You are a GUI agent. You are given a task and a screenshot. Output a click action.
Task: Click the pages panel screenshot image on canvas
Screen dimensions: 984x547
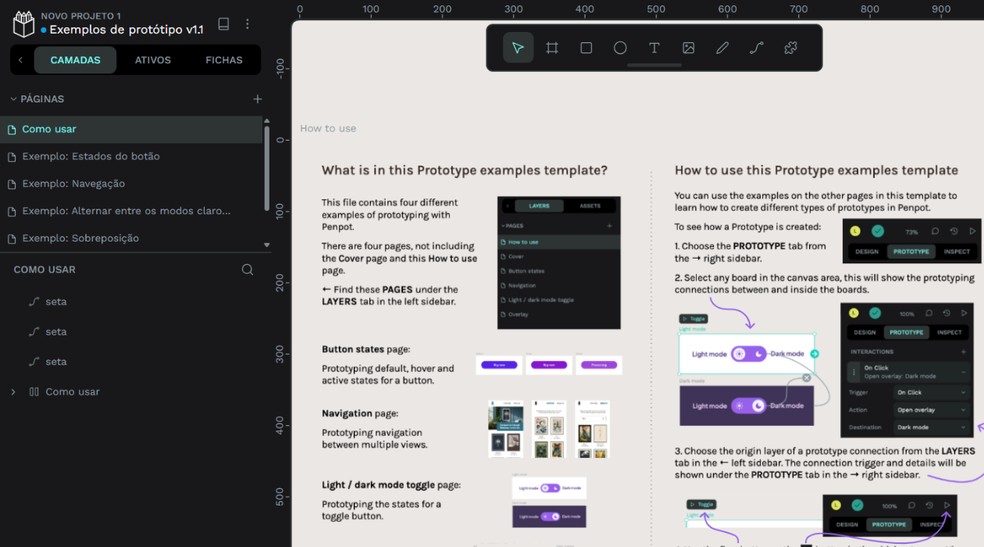(559, 263)
